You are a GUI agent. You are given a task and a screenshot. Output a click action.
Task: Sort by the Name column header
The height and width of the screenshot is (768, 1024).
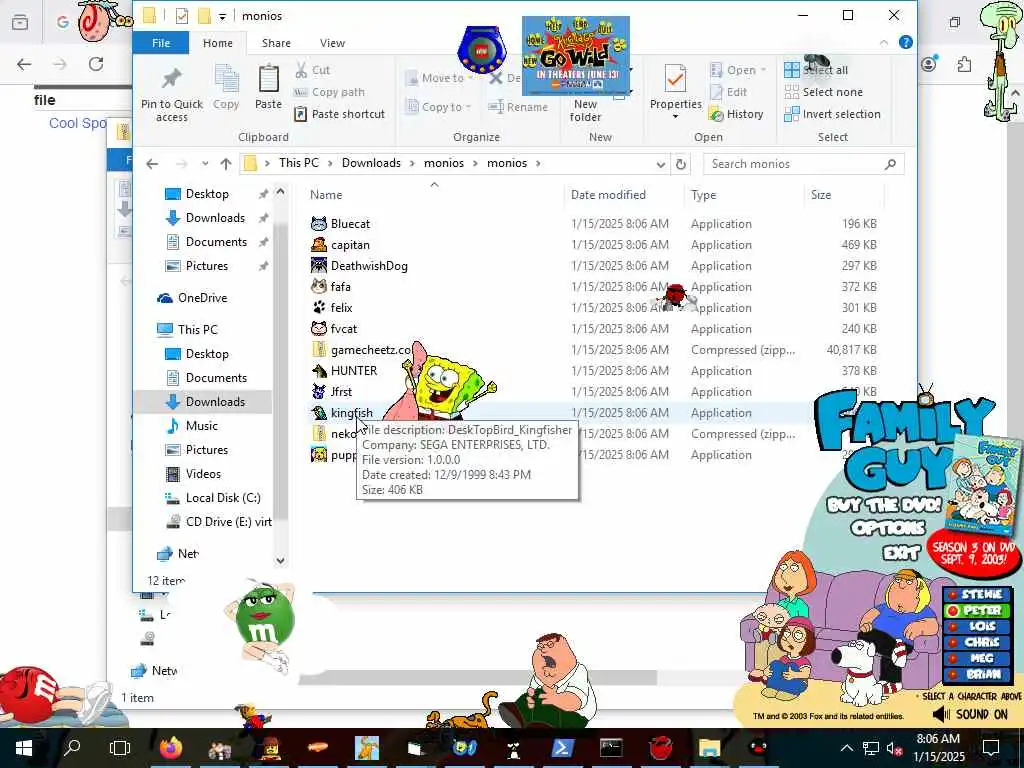click(326, 195)
